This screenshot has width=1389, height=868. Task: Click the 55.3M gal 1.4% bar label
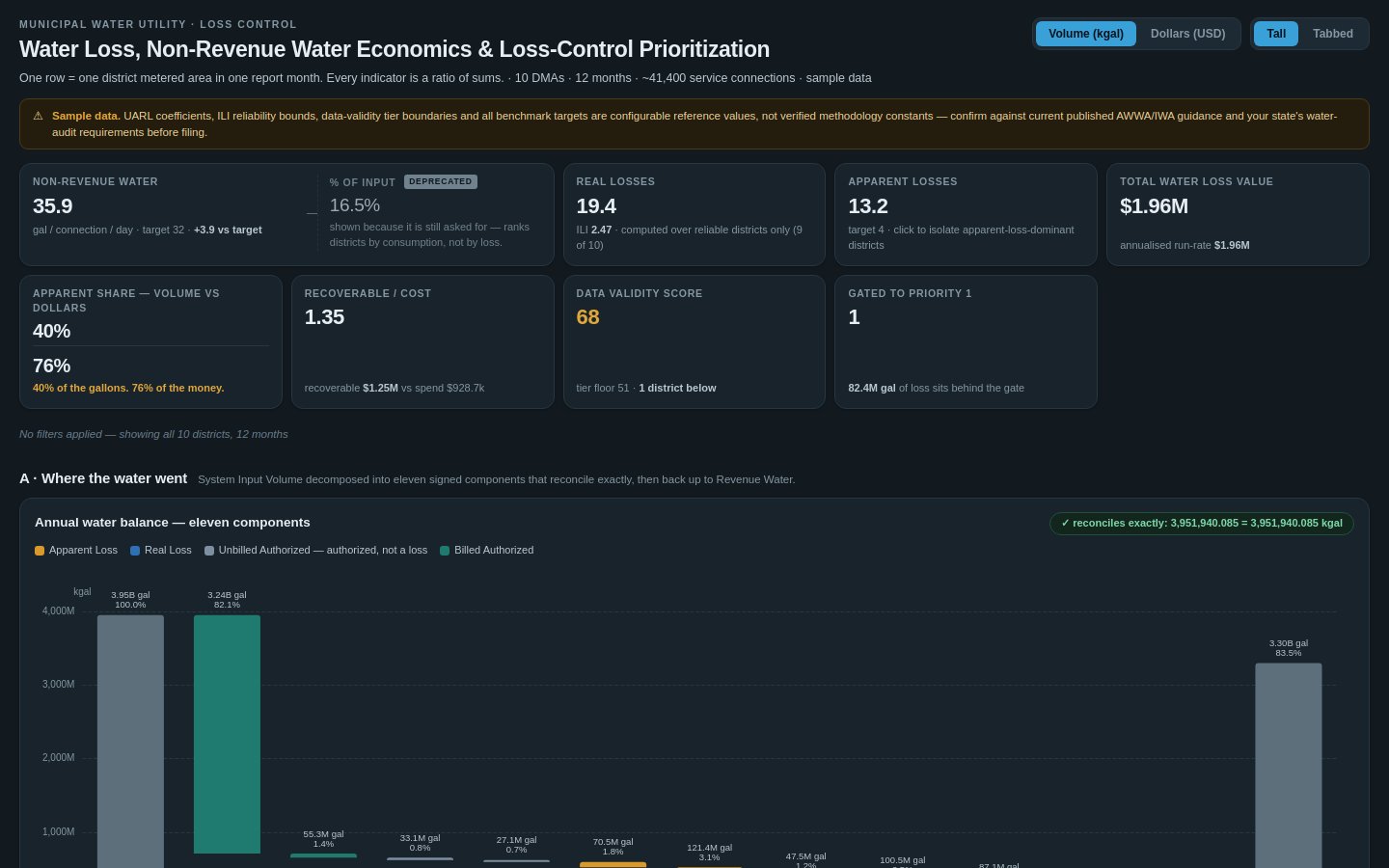pyautogui.click(x=323, y=839)
